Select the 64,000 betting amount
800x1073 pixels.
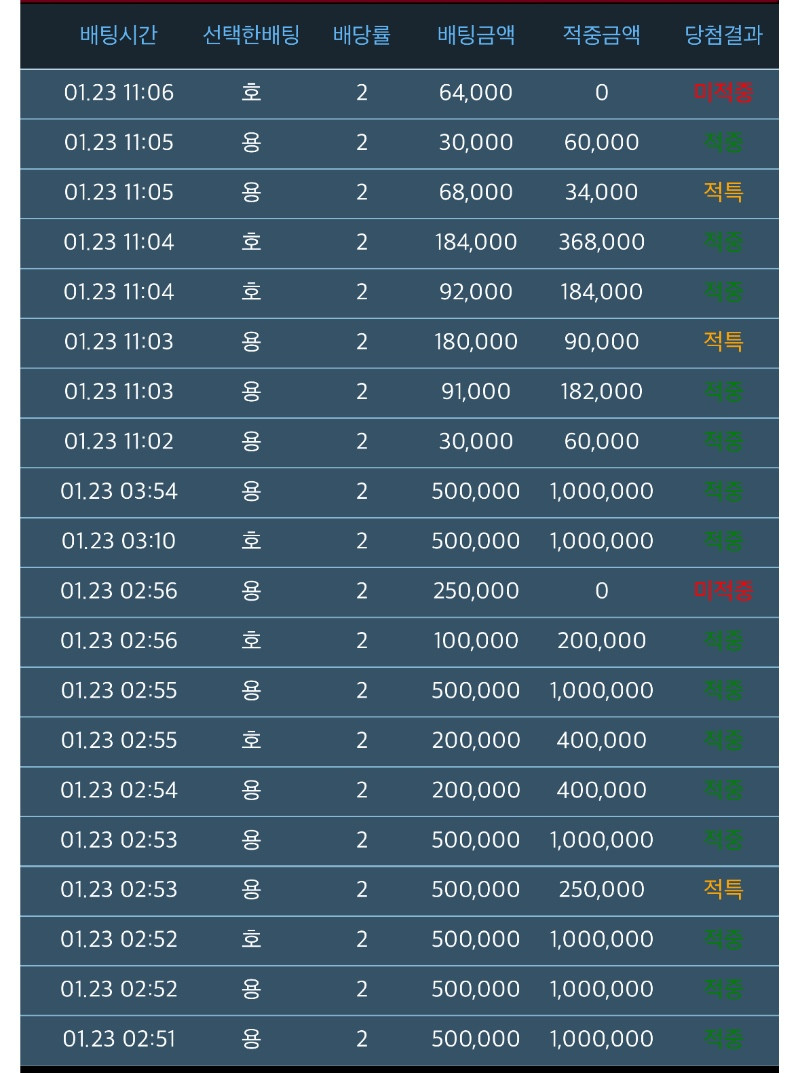[x=476, y=93]
